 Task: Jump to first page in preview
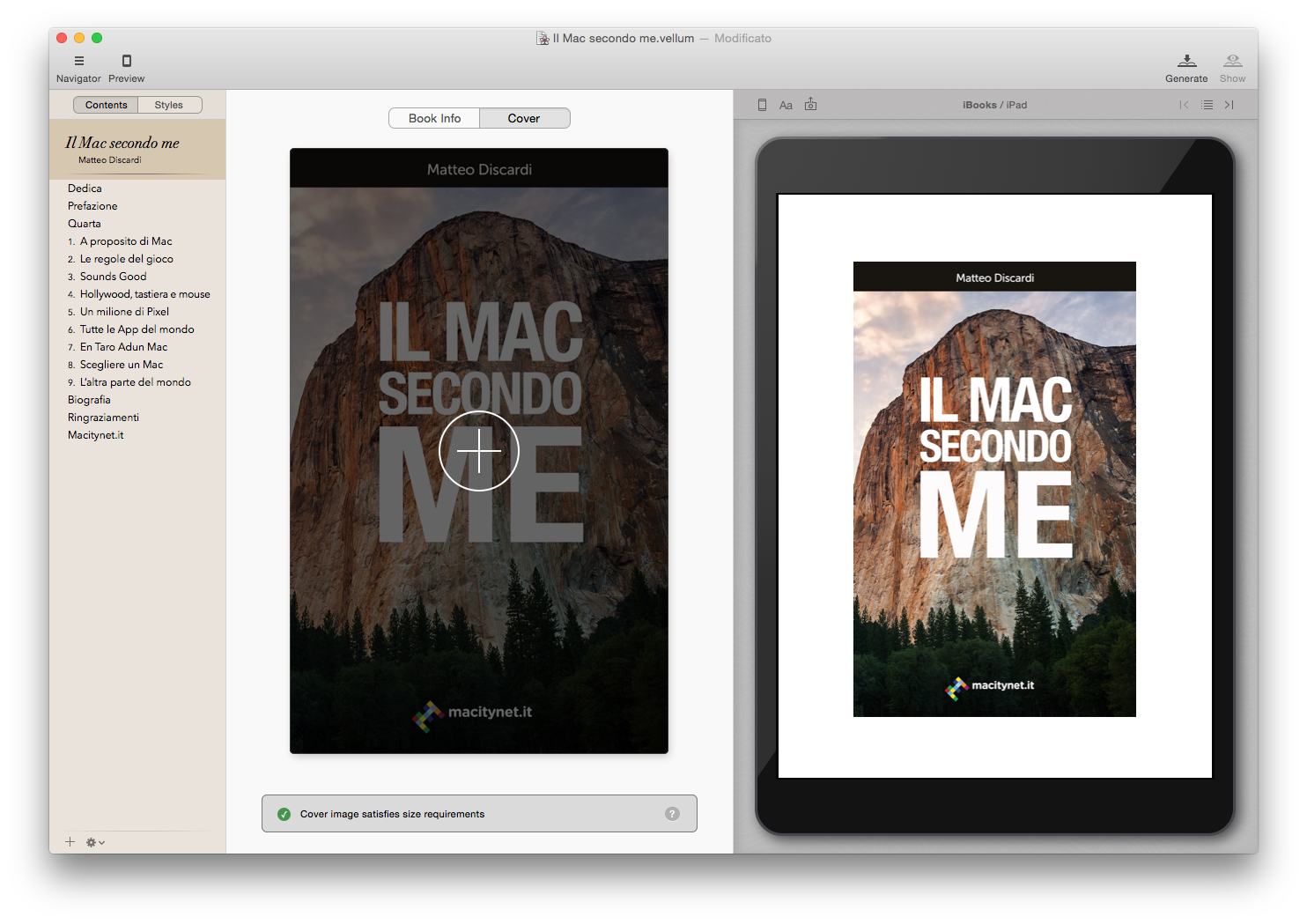point(1185,104)
